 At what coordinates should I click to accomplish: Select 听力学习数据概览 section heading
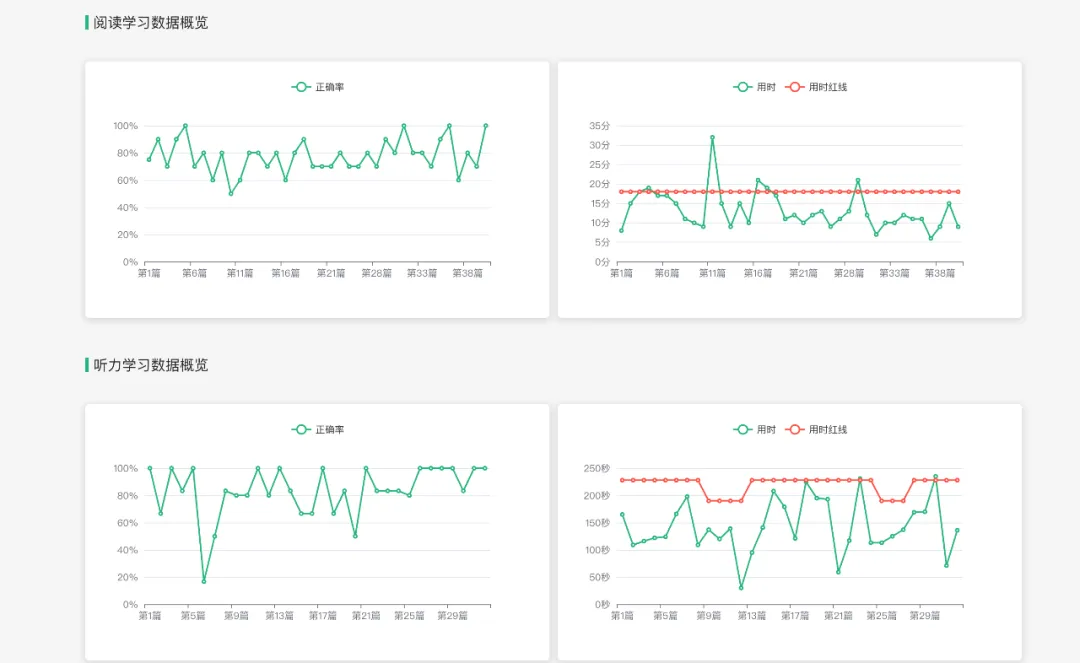pyautogui.click(x=150, y=365)
